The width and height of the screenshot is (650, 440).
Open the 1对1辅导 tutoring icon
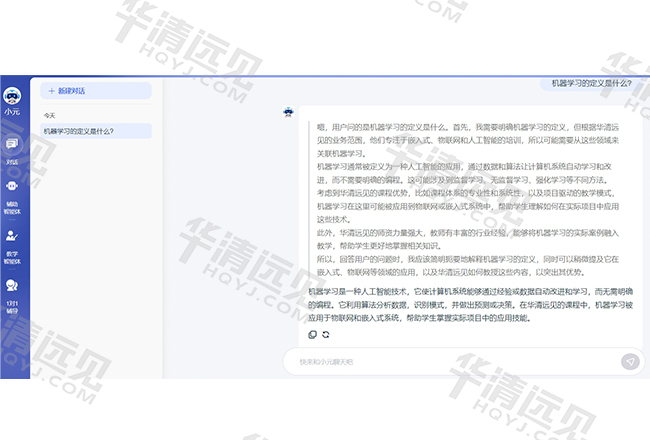click(13, 286)
